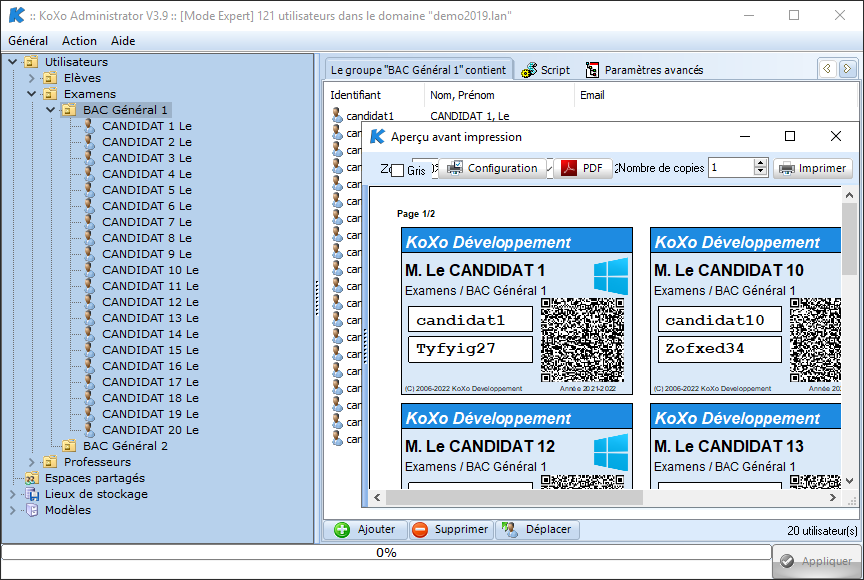
Task: Click the Utilisateurs folder icon
Action: coord(31,62)
